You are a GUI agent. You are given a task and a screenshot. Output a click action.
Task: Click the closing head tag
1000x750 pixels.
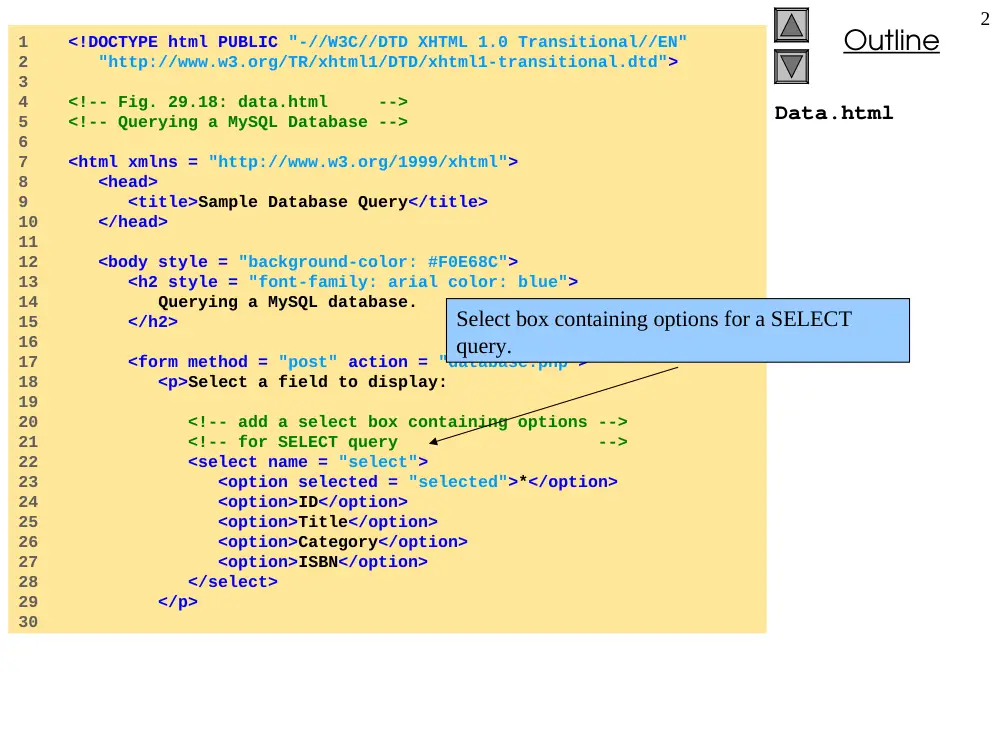[133, 222]
